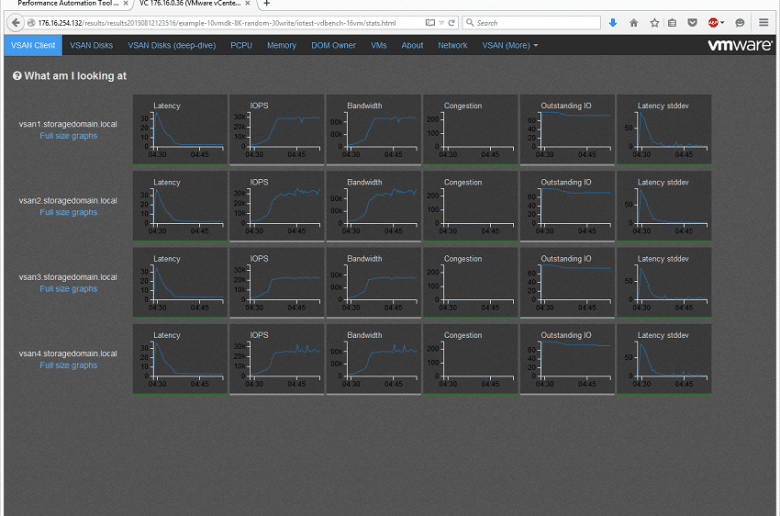Switch to the Network tab
This screenshot has width=780, height=516.
[453, 45]
